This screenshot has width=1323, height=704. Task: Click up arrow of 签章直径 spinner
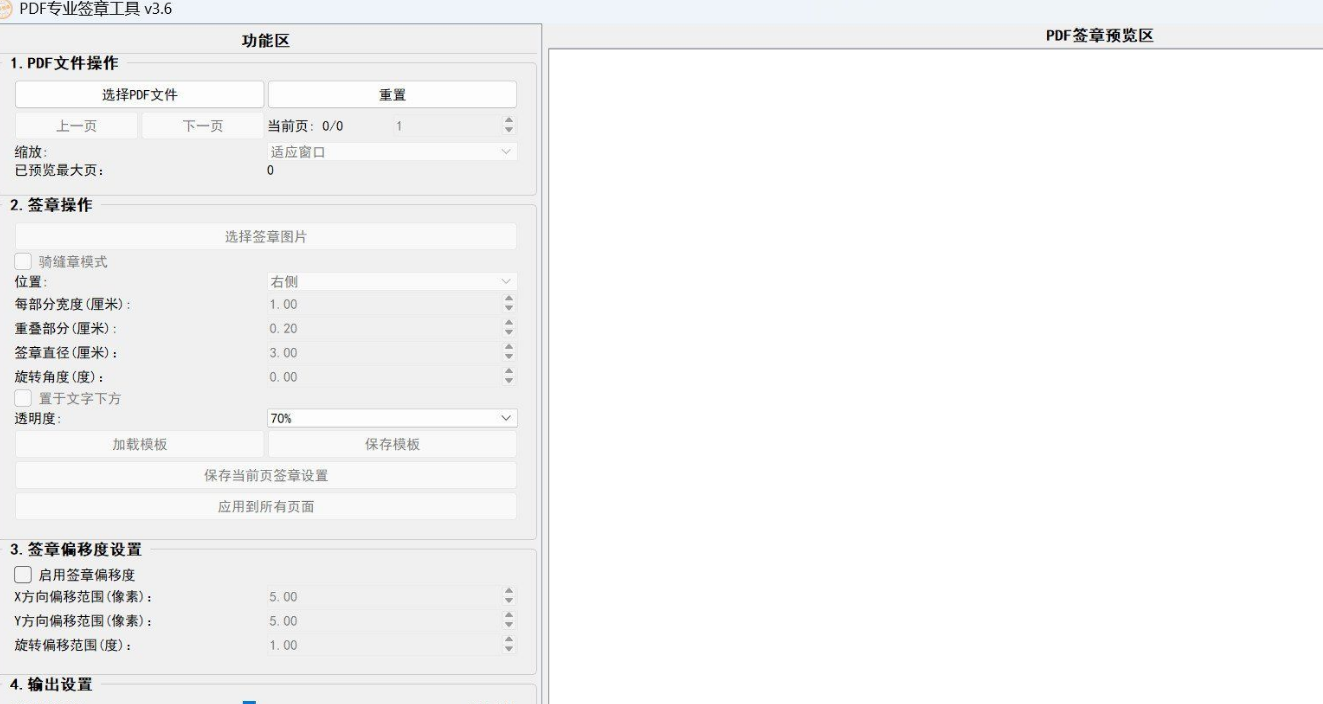point(508,349)
